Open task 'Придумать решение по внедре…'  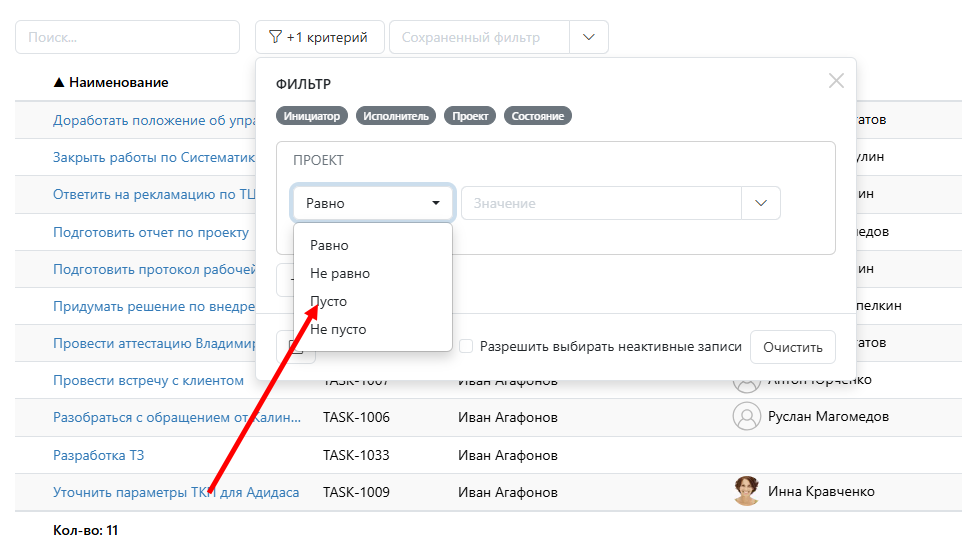pyautogui.click(x=154, y=306)
